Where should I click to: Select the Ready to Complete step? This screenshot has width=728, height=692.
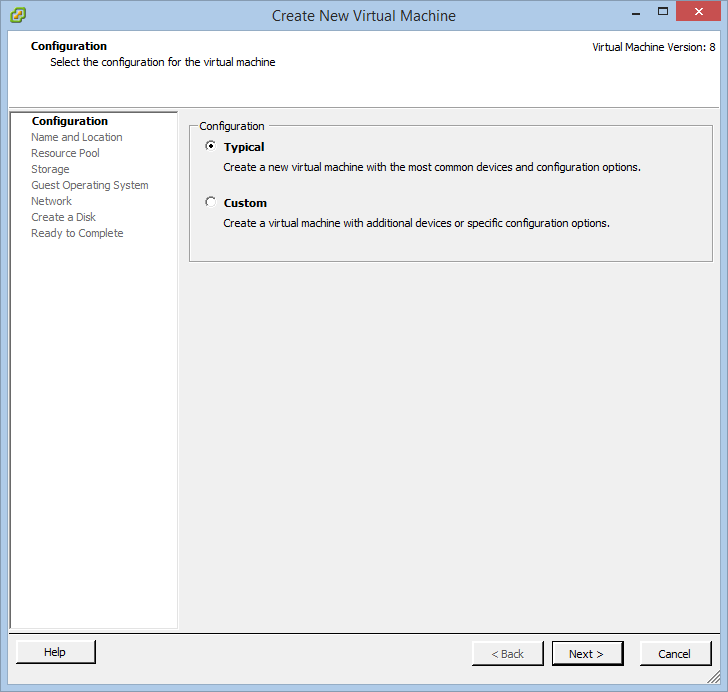[77, 233]
